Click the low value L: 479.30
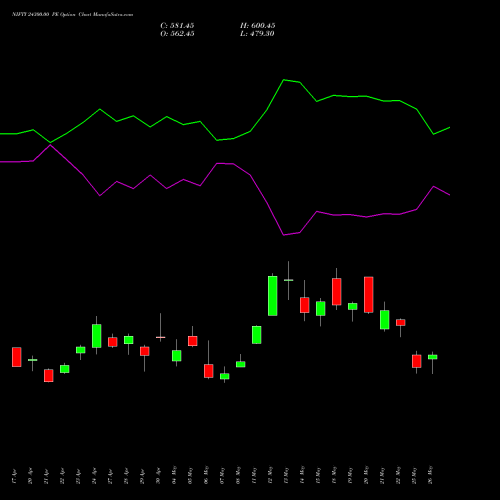Image resolution: width=500 pixels, height=500 pixels. coord(257,34)
